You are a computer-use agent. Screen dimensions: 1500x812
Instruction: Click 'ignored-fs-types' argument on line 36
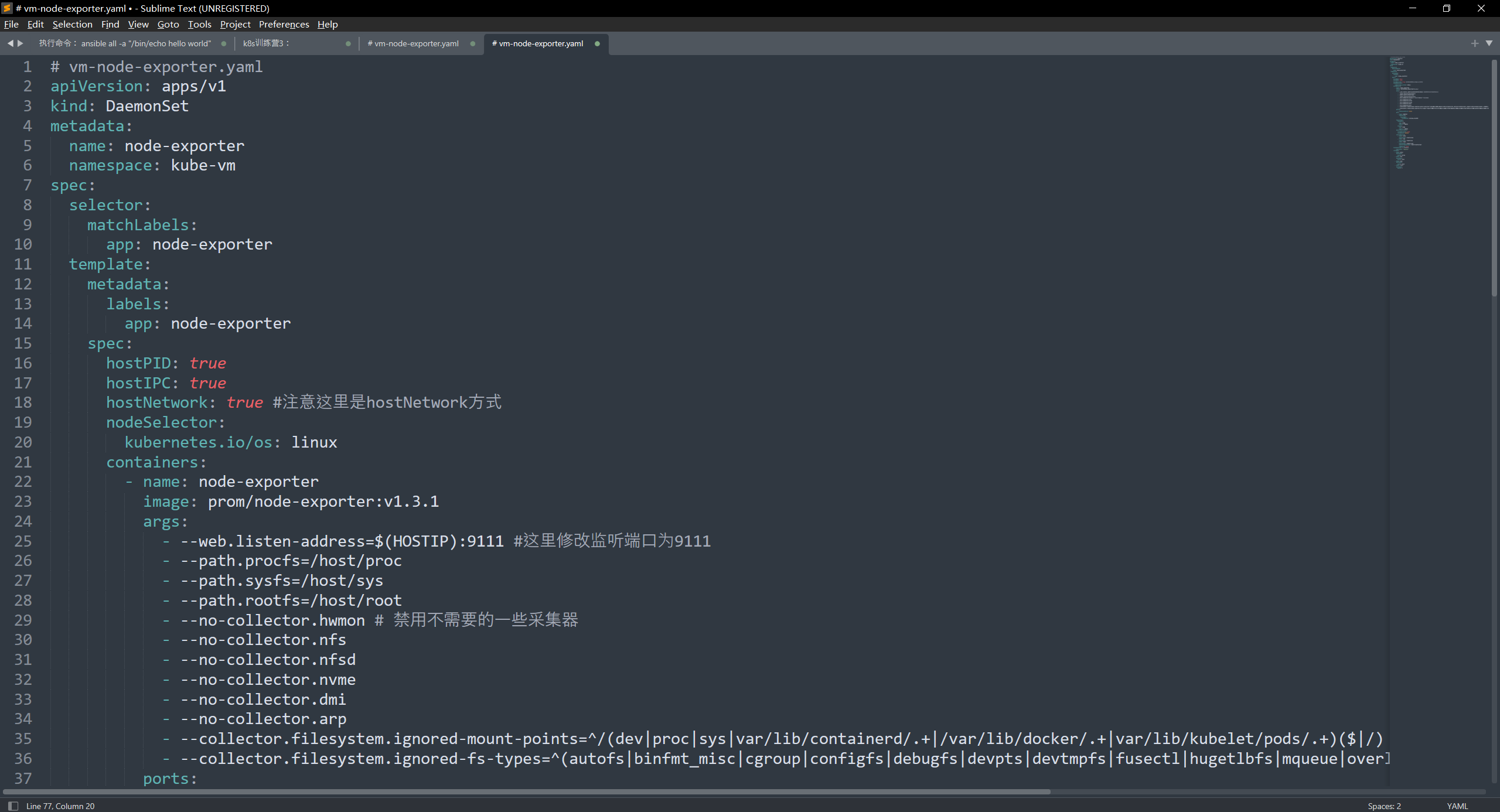[x=785, y=759]
